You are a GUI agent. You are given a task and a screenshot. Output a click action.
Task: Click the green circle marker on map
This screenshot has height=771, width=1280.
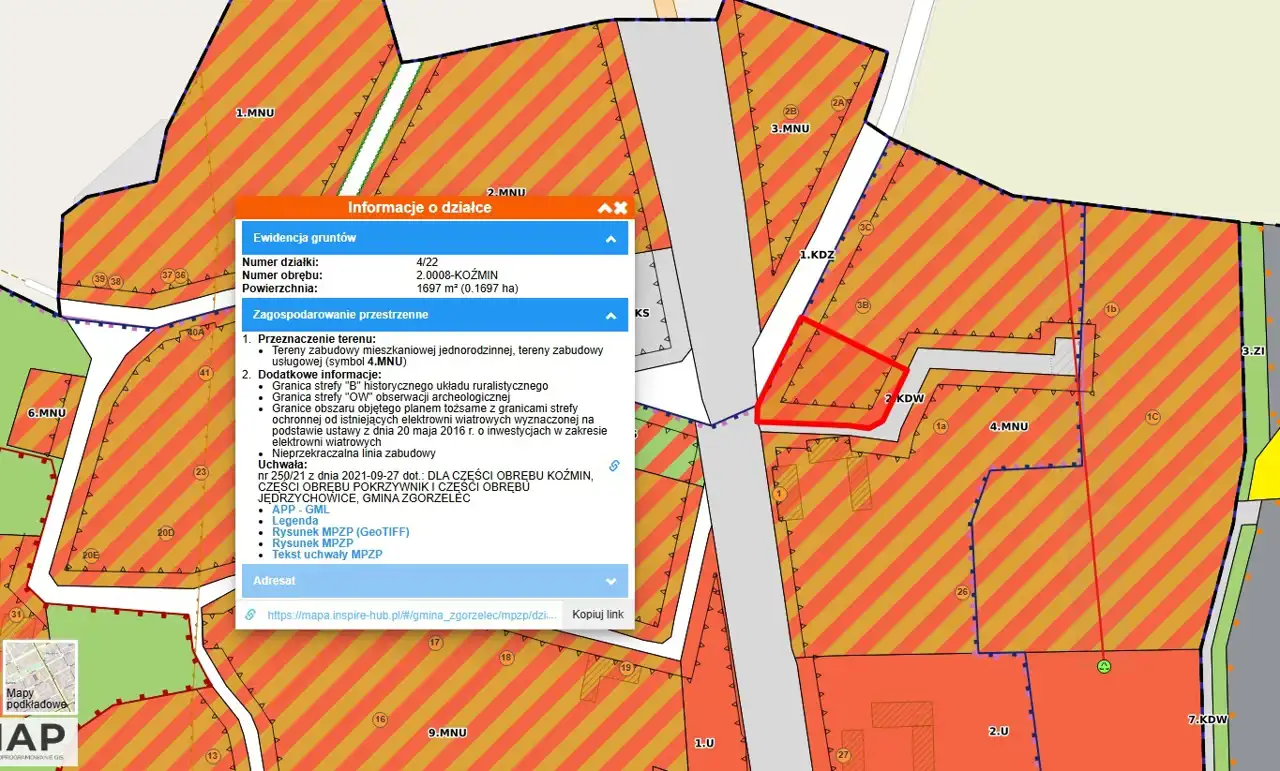click(1104, 666)
